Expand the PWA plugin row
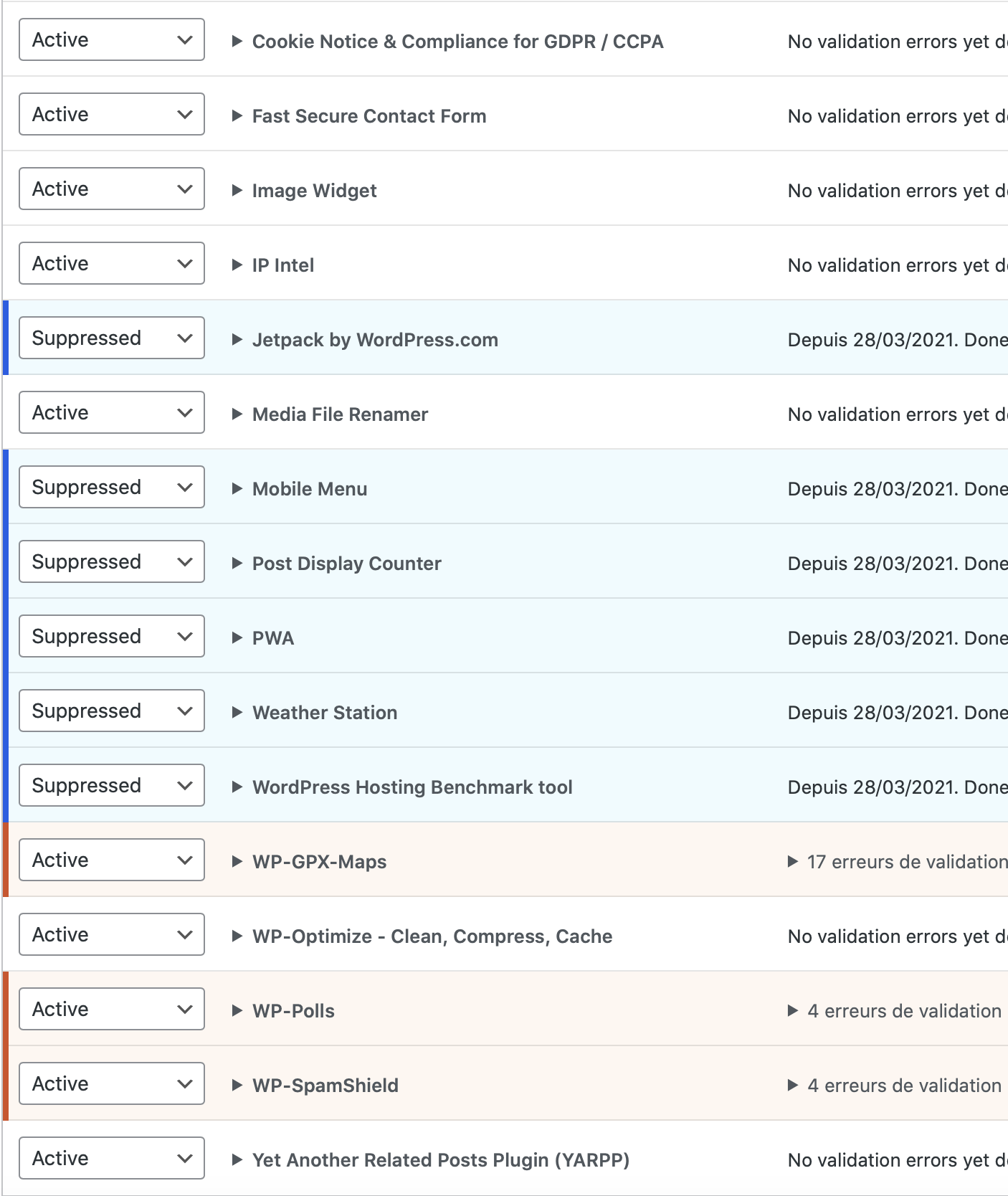 tap(272, 638)
